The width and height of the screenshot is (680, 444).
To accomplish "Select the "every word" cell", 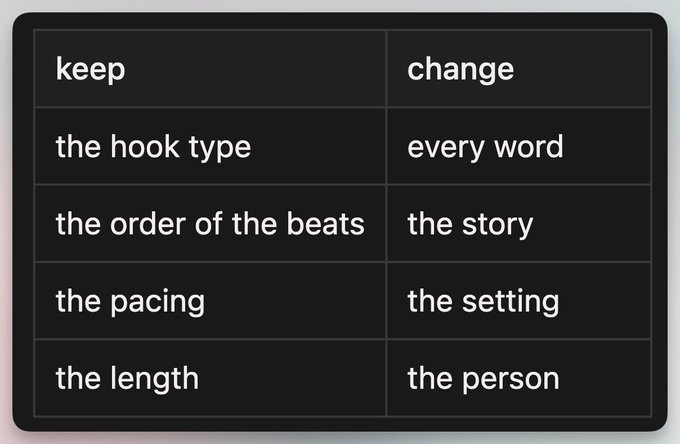I will click(519, 146).
